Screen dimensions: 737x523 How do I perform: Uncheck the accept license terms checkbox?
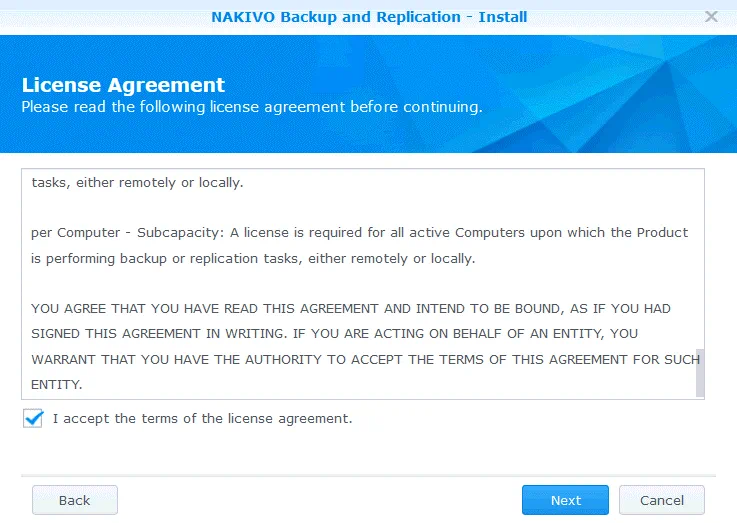pos(33,419)
